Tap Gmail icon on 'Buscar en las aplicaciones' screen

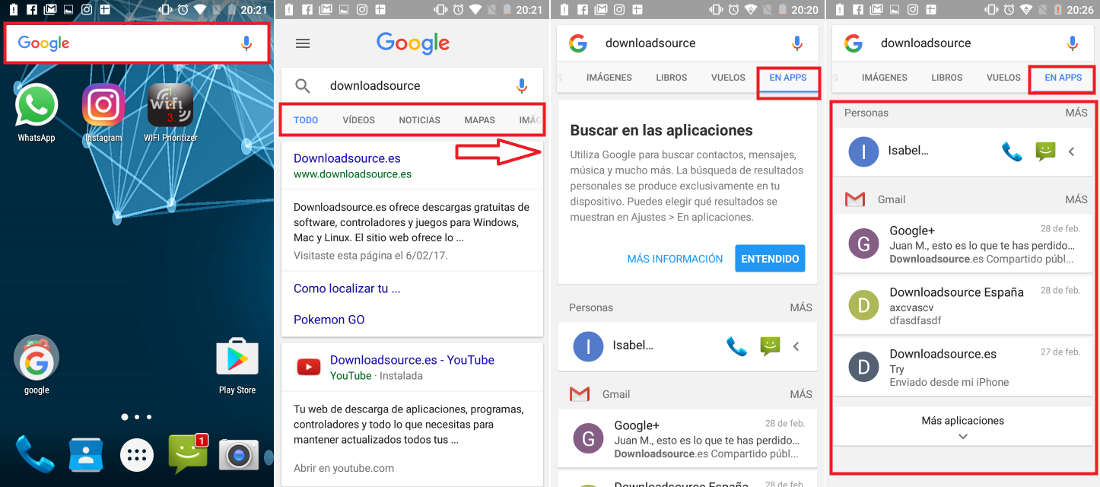click(579, 394)
